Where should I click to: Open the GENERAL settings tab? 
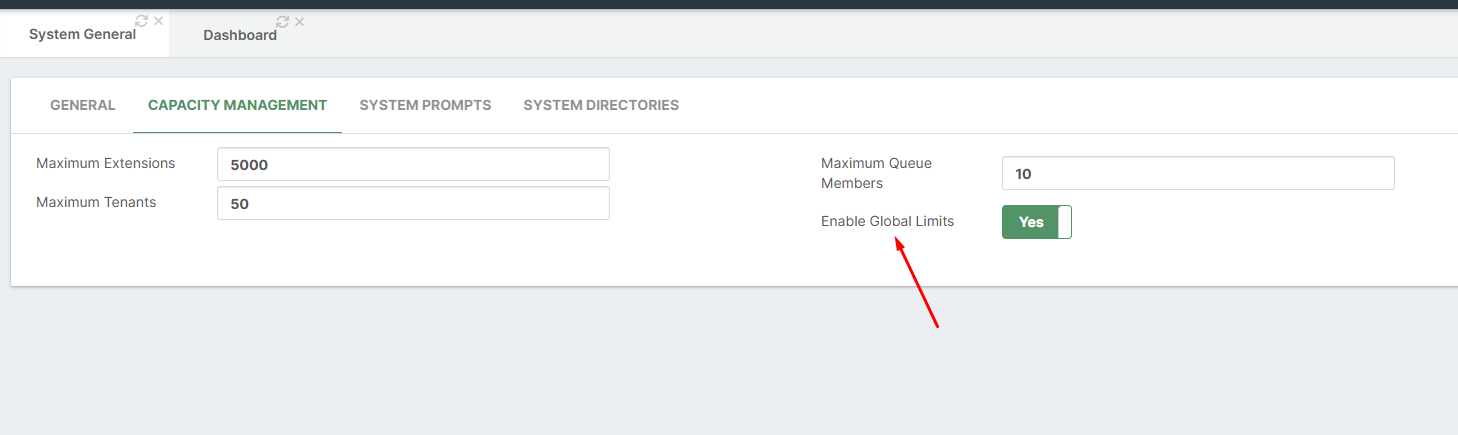coord(82,105)
